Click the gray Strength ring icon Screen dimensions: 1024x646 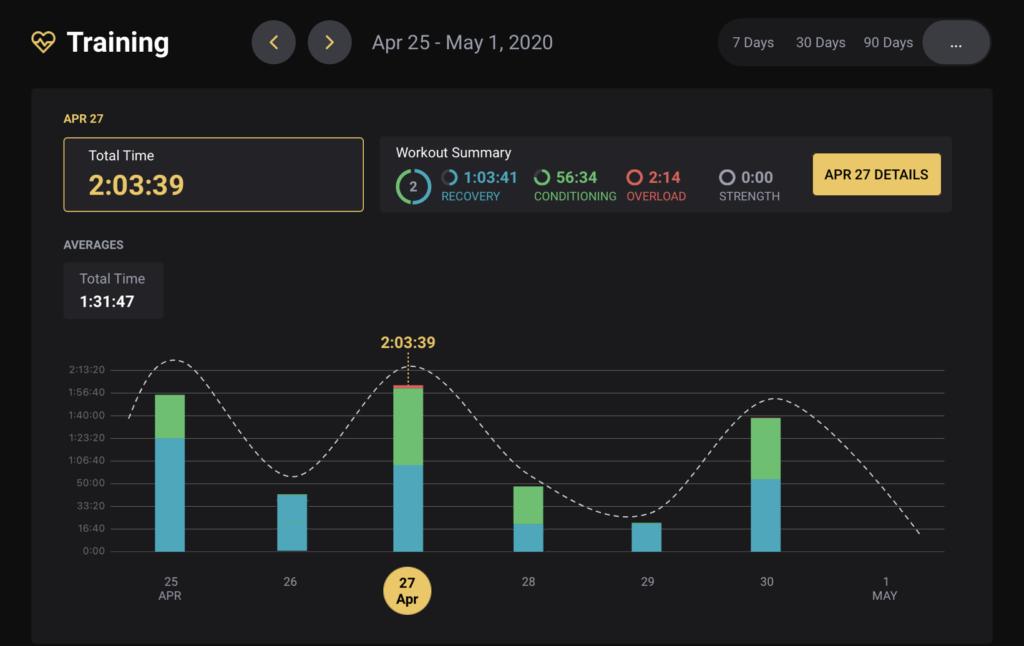(727, 178)
